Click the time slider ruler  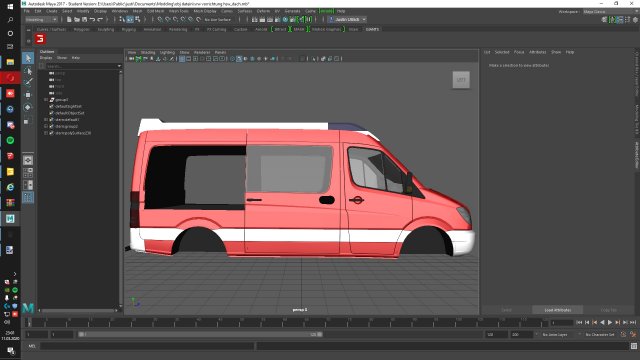[287, 322]
